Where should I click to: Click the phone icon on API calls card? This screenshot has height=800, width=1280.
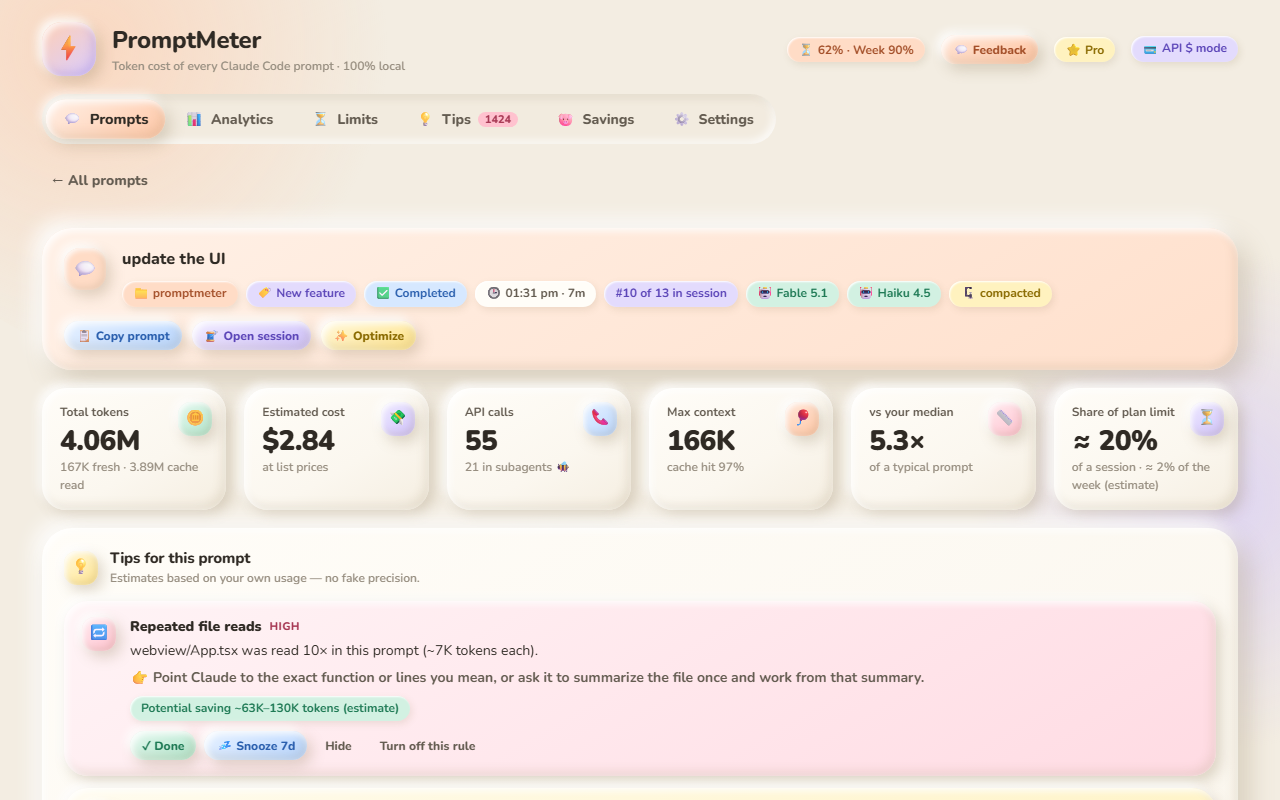pos(600,419)
